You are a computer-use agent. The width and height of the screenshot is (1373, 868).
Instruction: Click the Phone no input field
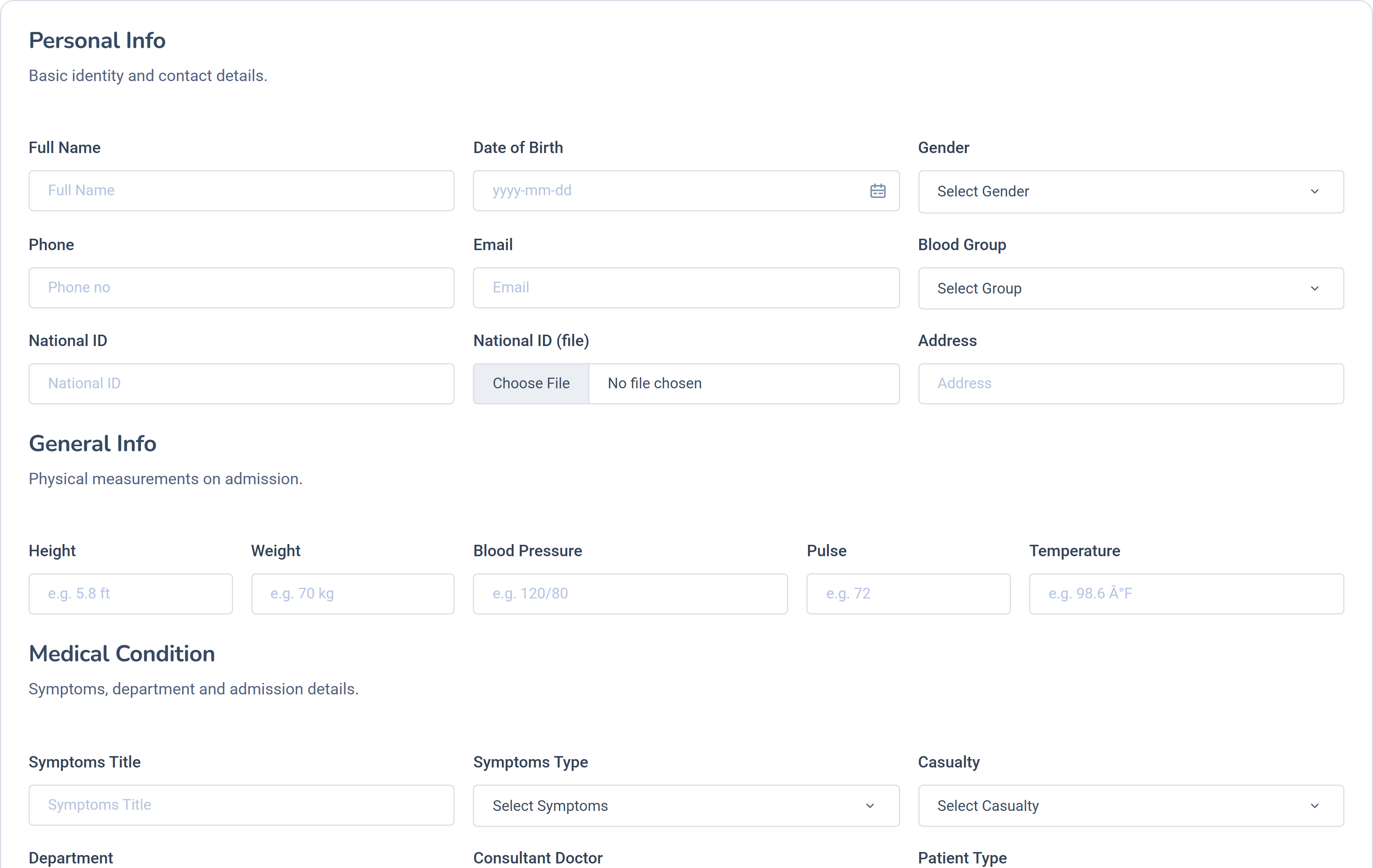tap(241, 288)
